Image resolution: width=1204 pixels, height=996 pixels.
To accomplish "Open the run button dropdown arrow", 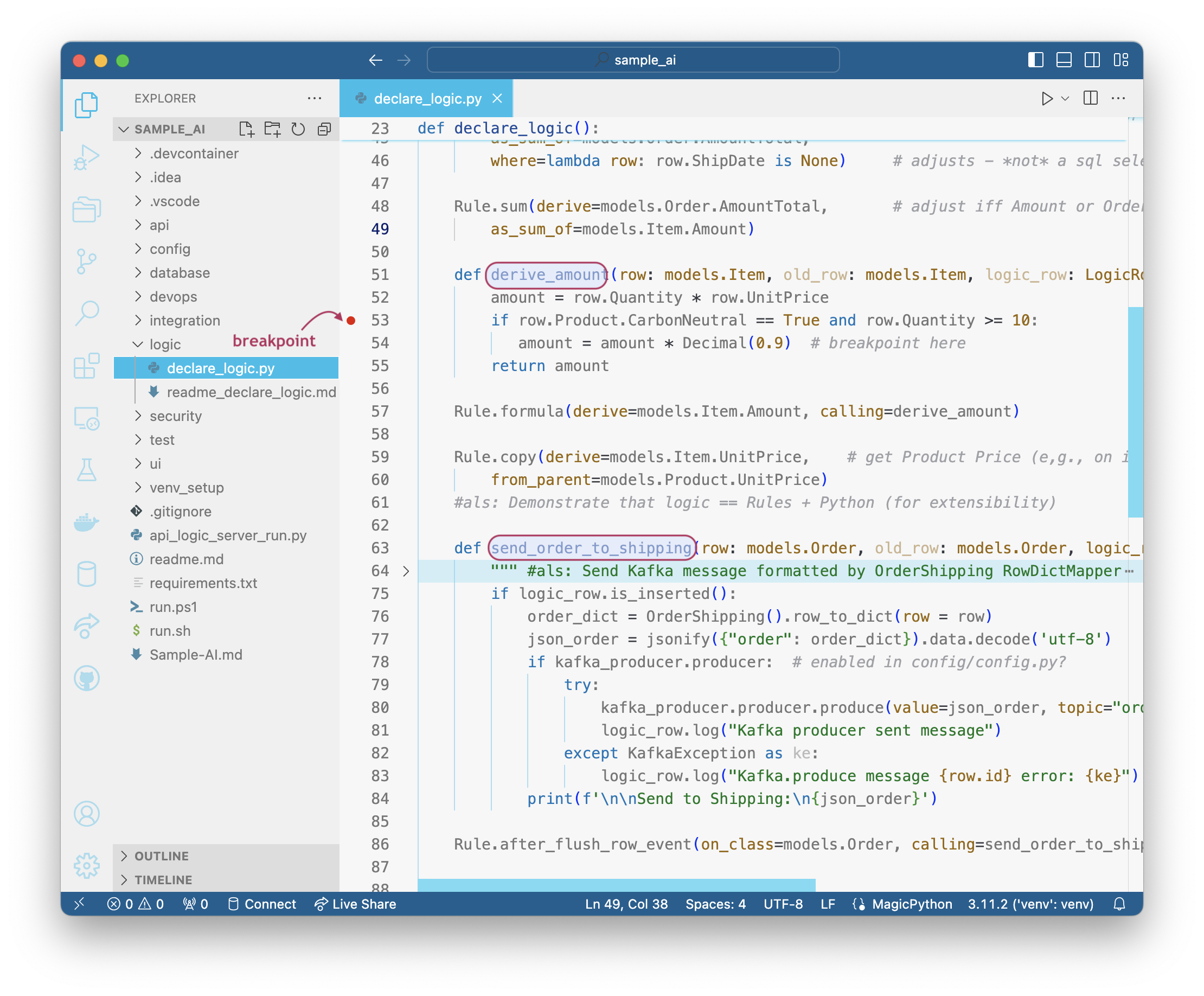I will [x=1065, y=99].
